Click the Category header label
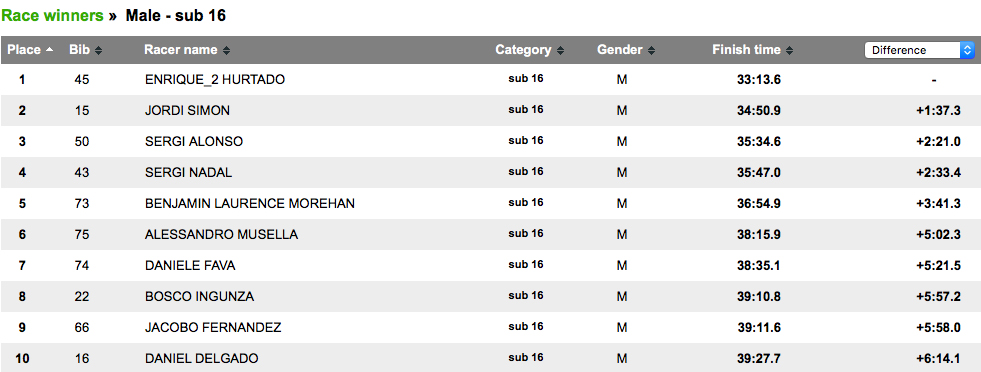Image resolution: width=981 pixels, height=372 pixels. tap(523, 50)
